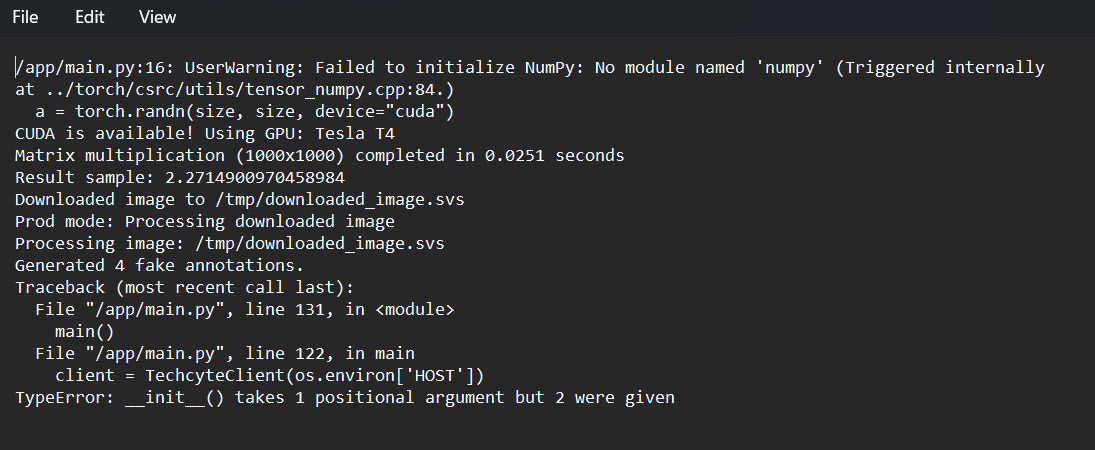Click the 'Traceback (most recent call last)' line
The image size is (1095, 450).
coord(185,287)
